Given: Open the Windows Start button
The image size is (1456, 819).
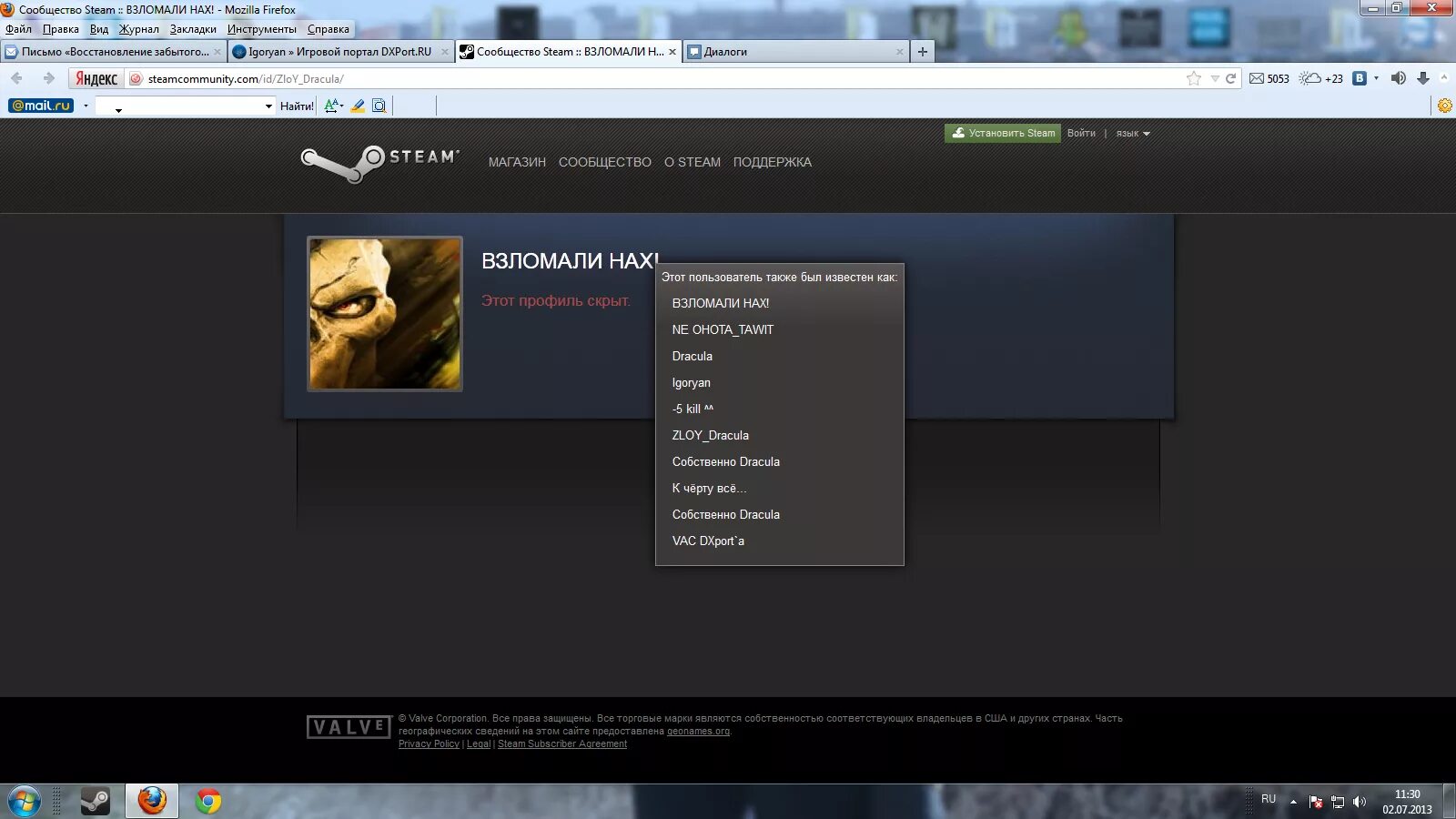Looking at the screenshot, I should (25, 802).
